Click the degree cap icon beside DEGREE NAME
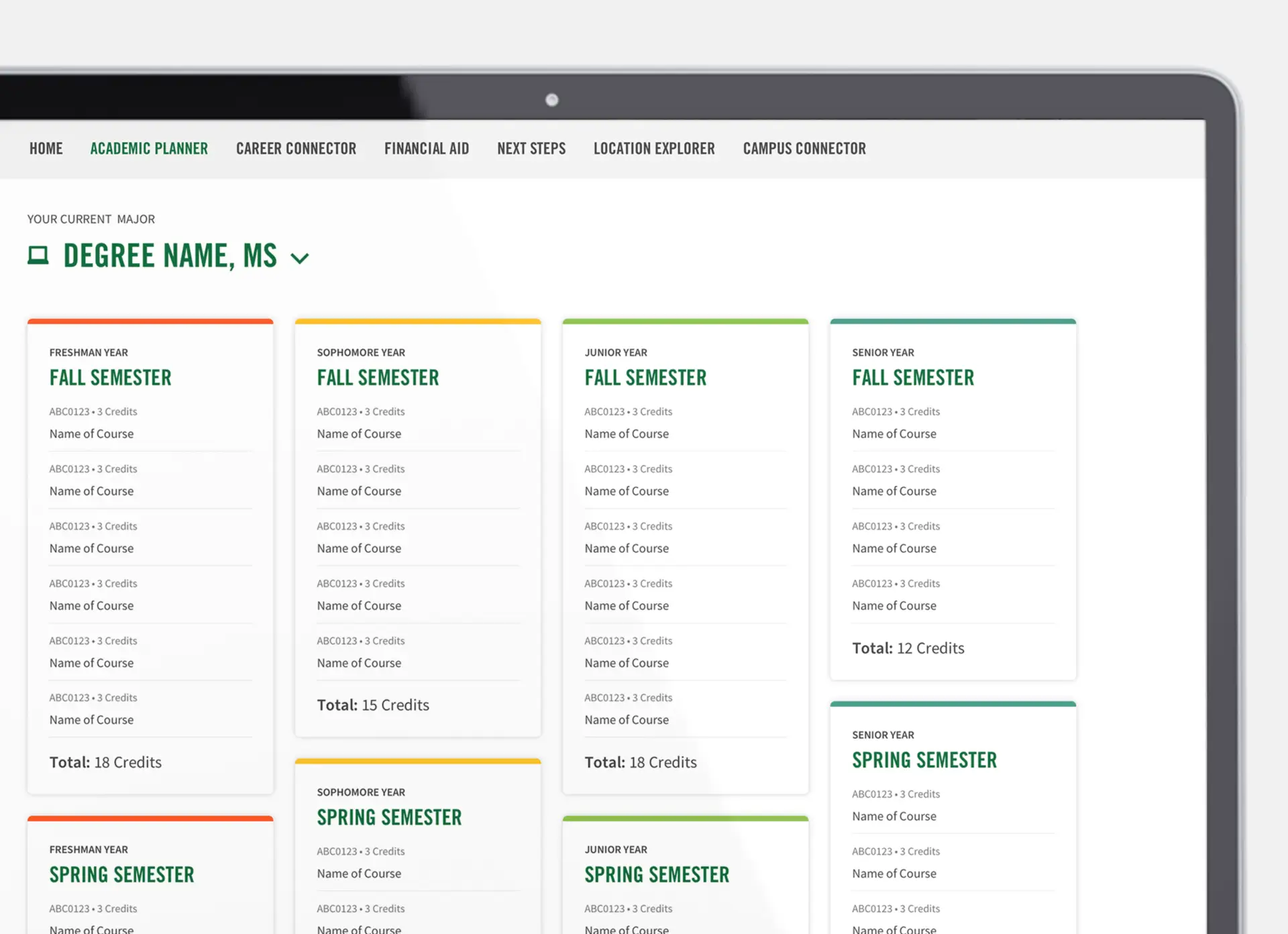The width and height of the screenshot is (1288, 934). [x=38, y=255]
